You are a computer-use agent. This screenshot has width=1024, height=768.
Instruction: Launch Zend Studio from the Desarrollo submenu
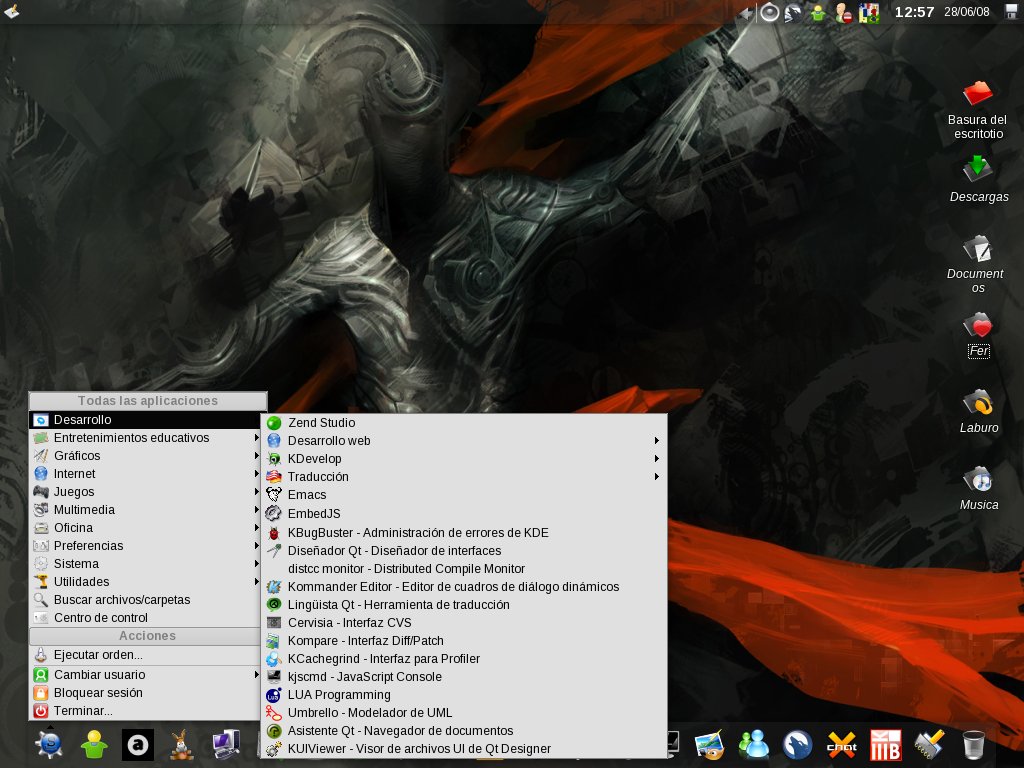464,423
